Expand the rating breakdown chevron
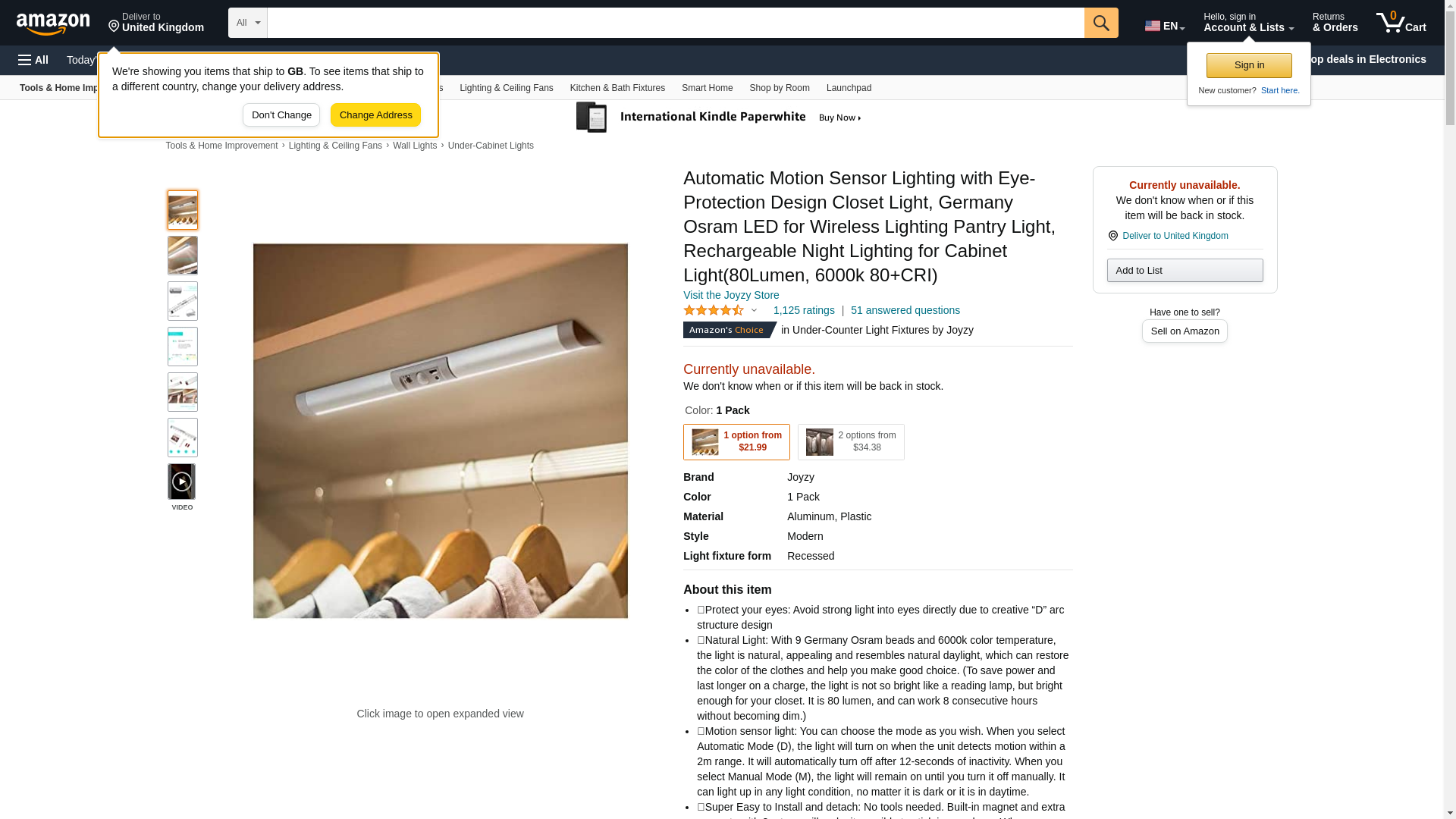 (754, 310)
